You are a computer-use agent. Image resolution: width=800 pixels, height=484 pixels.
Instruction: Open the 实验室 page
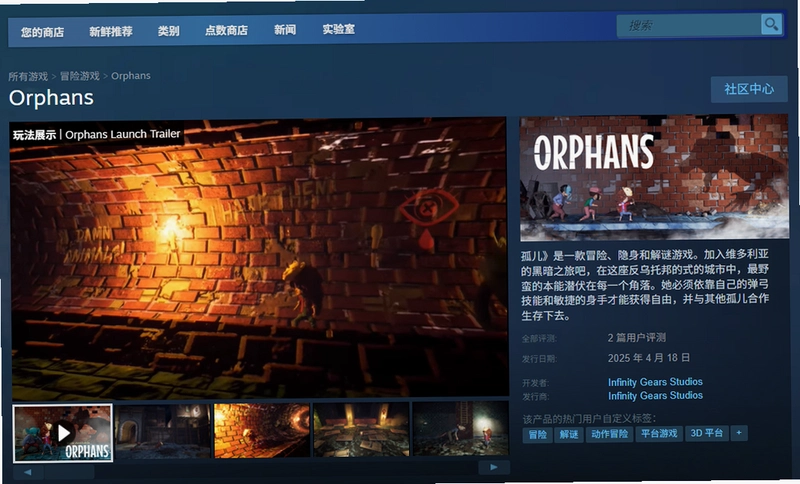click(338, 30)
